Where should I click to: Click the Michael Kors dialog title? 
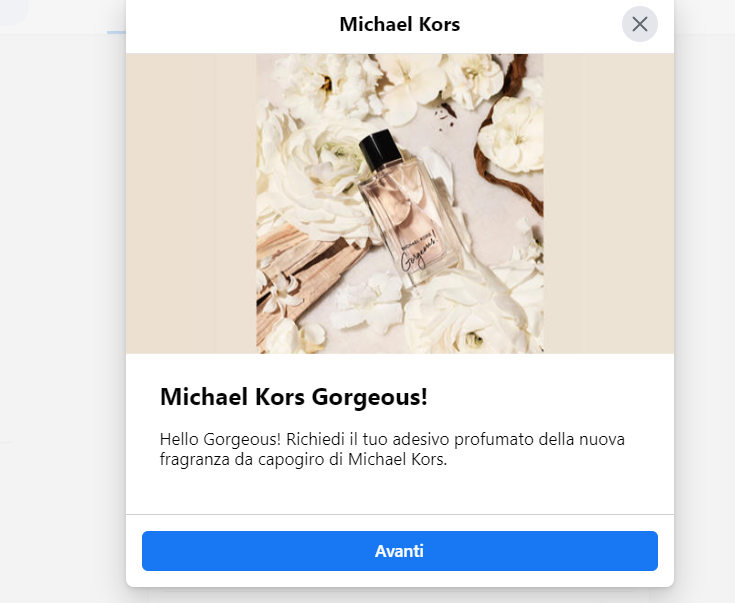(x=399, y=24)
